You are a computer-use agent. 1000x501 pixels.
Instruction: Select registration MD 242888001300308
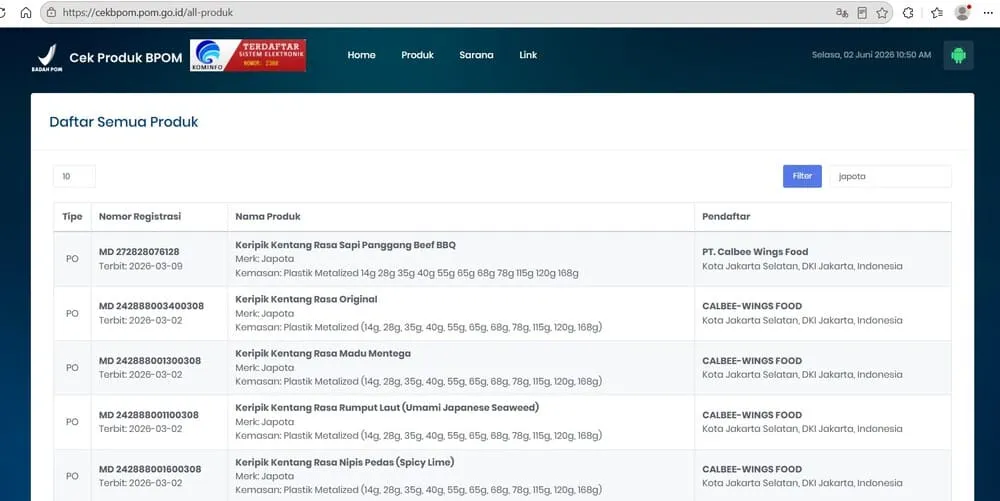coord(150,361)
